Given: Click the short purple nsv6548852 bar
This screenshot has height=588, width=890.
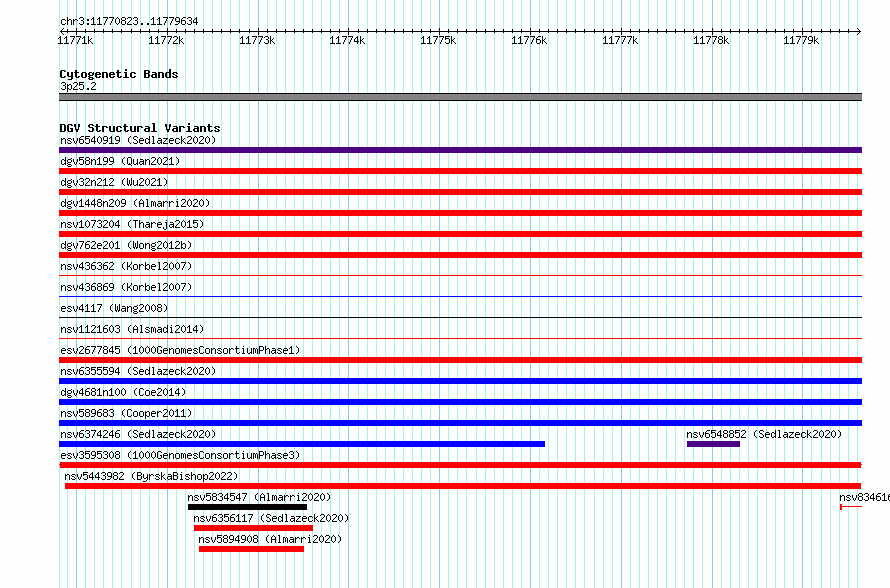Looking at the screenshot, I should tap(713, 444).
